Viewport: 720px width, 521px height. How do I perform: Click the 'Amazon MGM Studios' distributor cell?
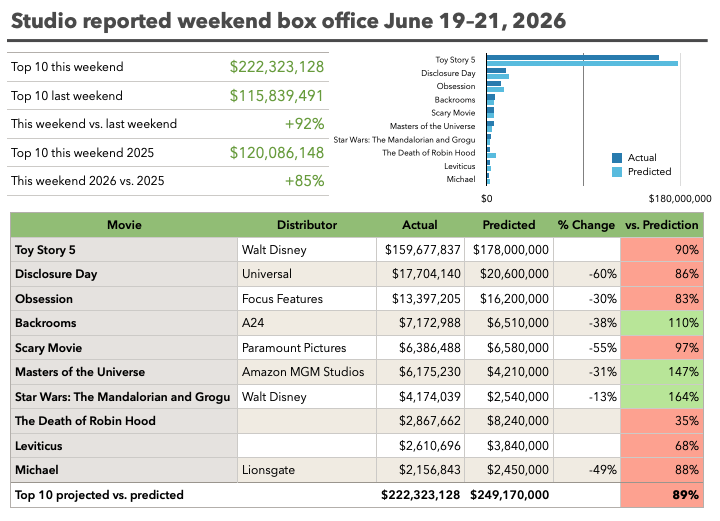click(307, 372)
